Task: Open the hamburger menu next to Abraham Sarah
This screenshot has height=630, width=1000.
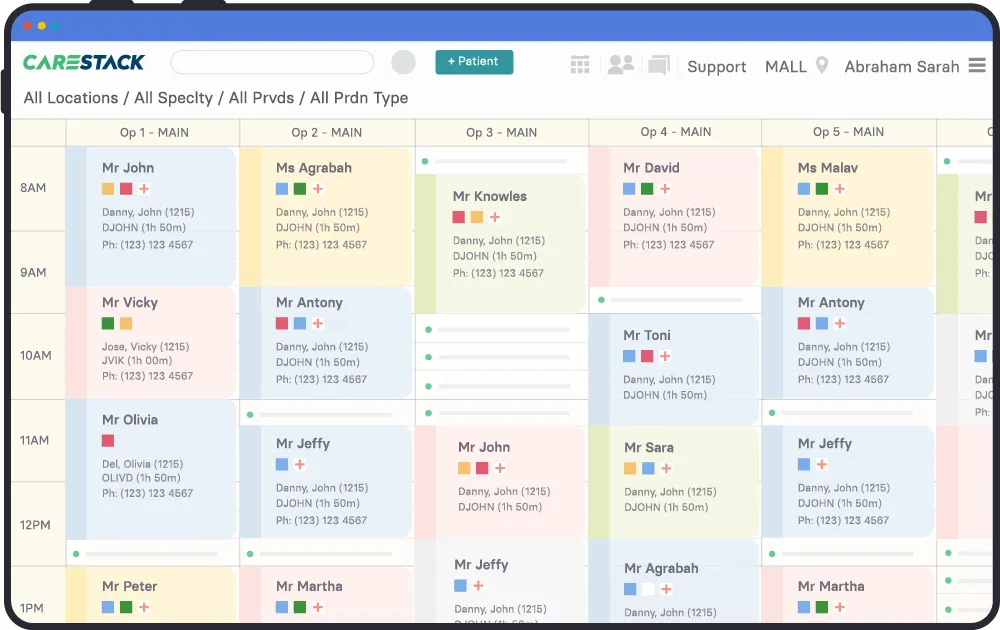Action: (977, 66)
